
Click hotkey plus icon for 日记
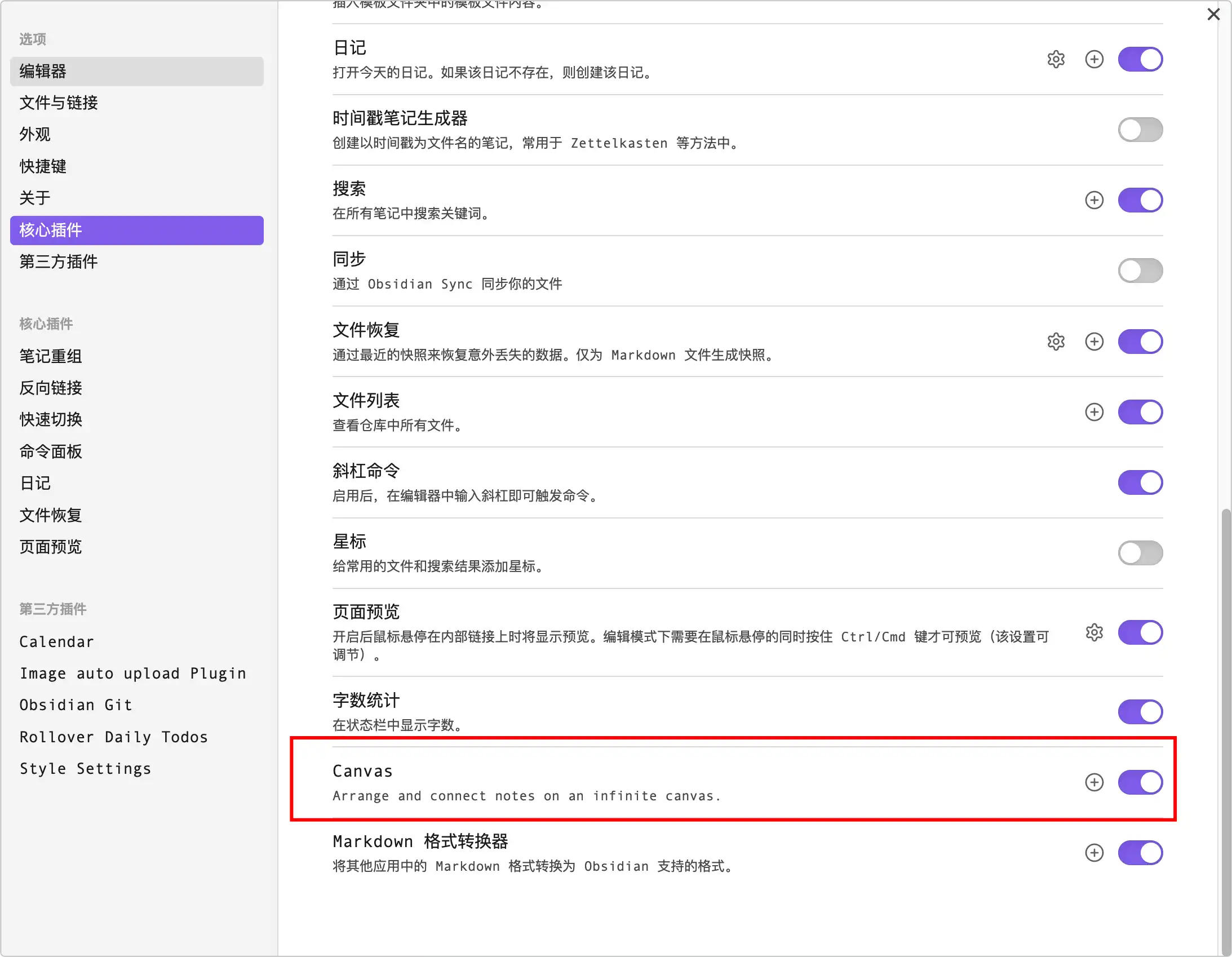tap(1094, 59)
